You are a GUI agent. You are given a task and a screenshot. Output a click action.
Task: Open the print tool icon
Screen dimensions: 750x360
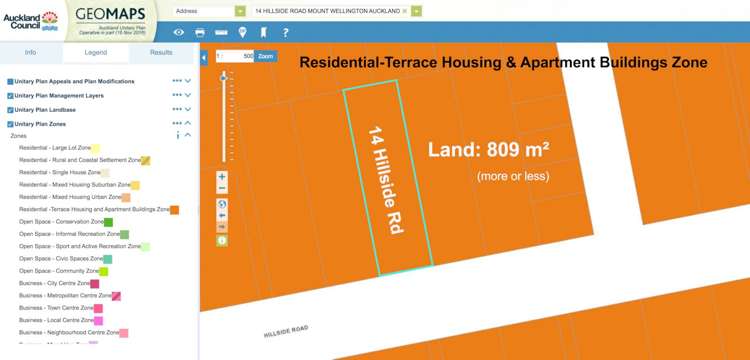tap(200, 33)
